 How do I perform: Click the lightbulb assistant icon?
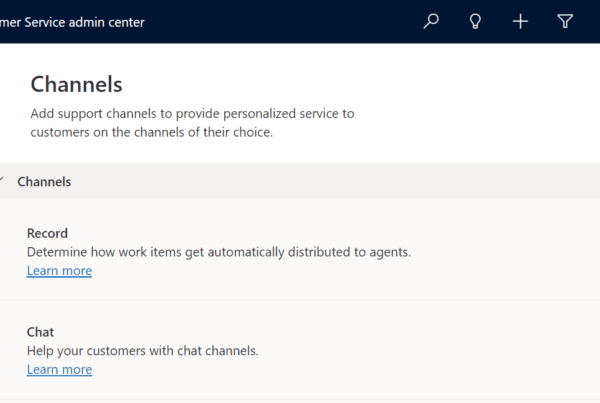coord(476,21)
